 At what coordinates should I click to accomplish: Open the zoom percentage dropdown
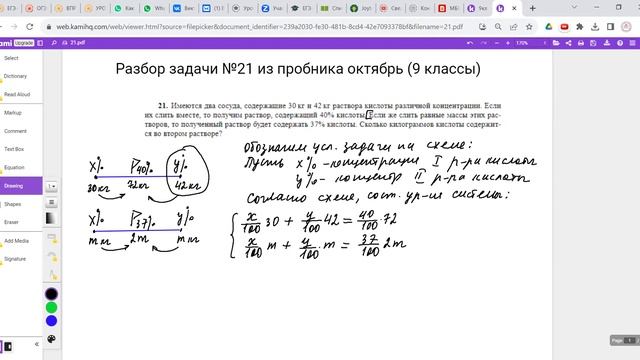click(x=522, y=43)
